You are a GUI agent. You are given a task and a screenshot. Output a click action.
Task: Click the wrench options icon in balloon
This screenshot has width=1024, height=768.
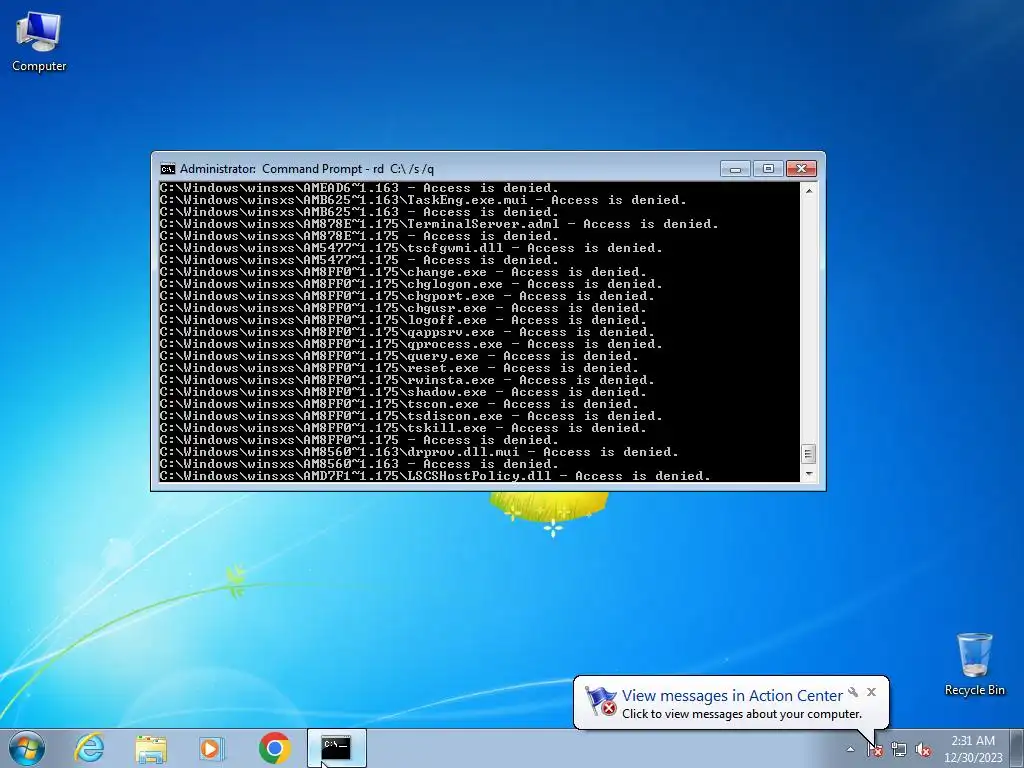point(853,692)
